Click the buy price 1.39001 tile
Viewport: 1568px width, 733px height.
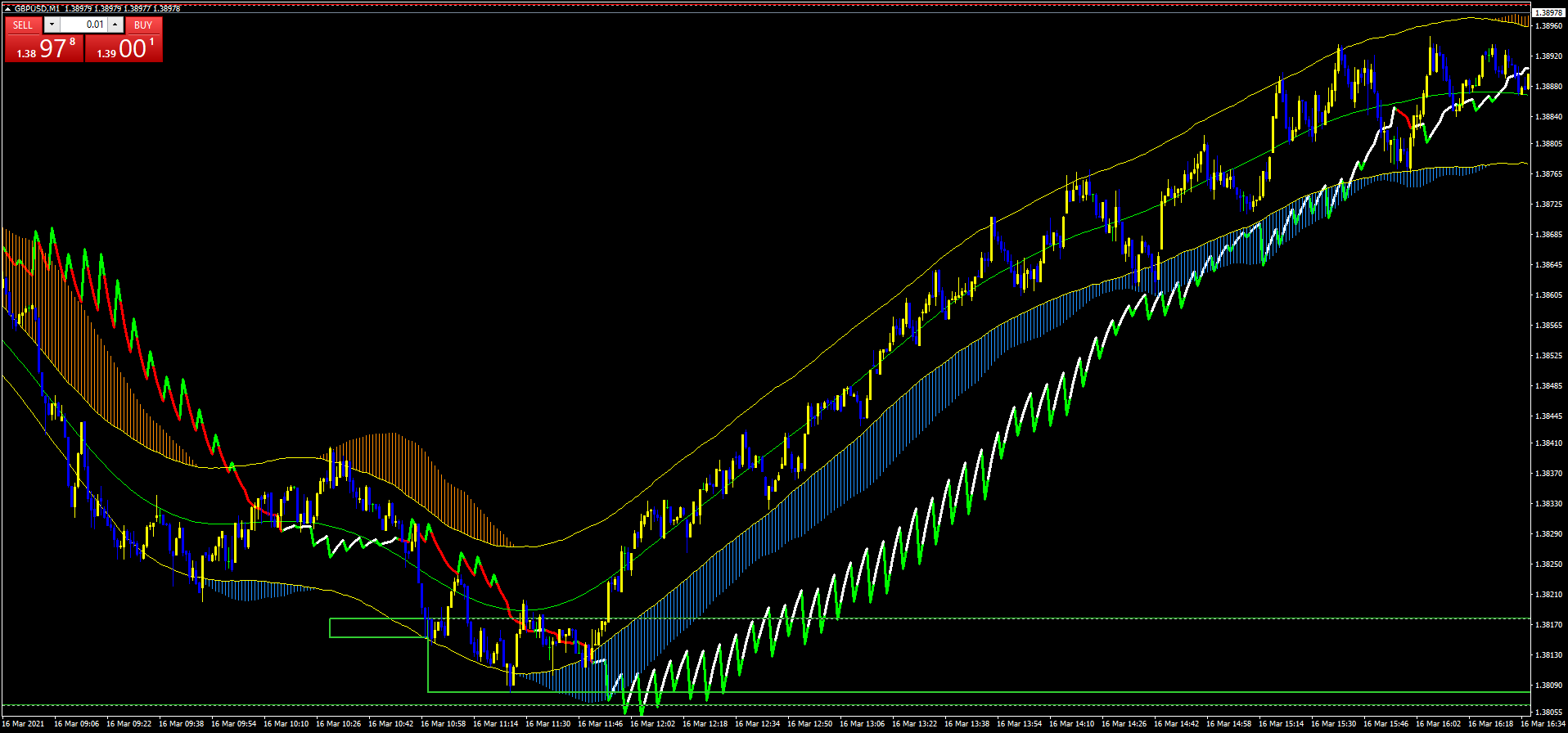pos(124,49)
